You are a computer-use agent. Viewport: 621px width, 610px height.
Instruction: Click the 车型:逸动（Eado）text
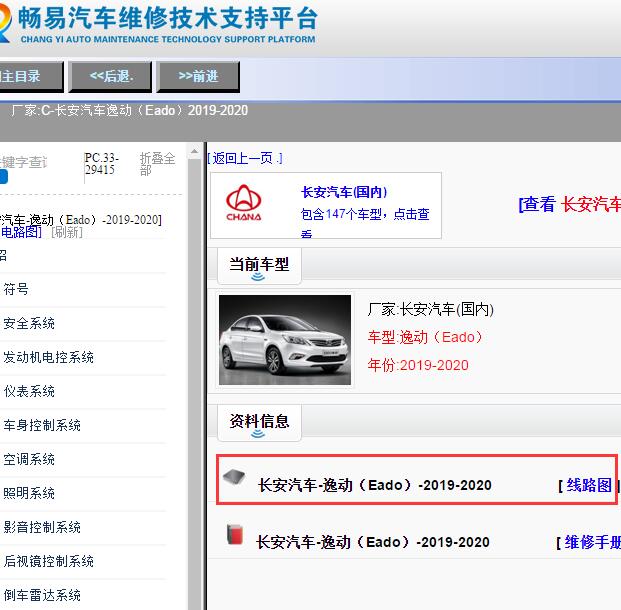click(x=425, y=337)
